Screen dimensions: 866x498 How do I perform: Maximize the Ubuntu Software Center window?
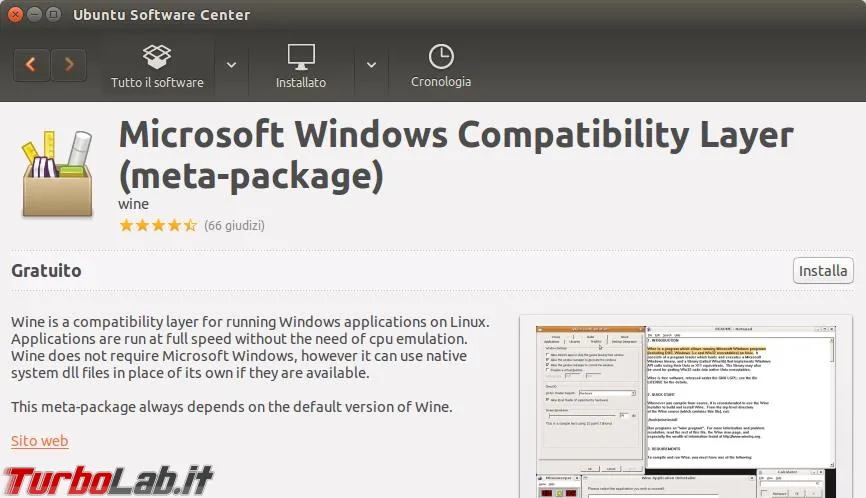[54, 14]
